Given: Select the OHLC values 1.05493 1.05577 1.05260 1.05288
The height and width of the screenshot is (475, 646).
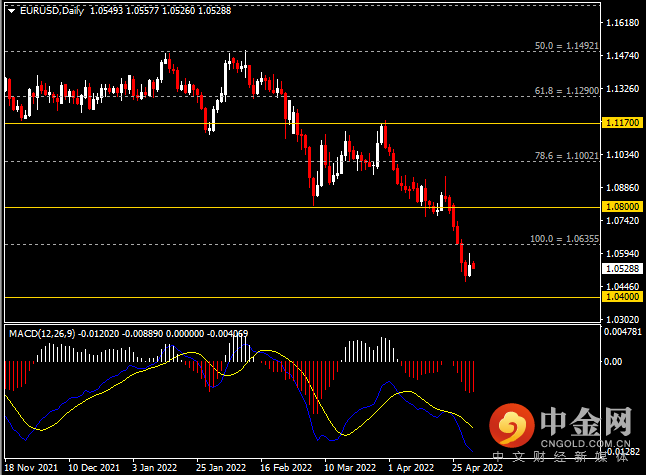Looking at the screenshot, I should click(x=161, y=11).
